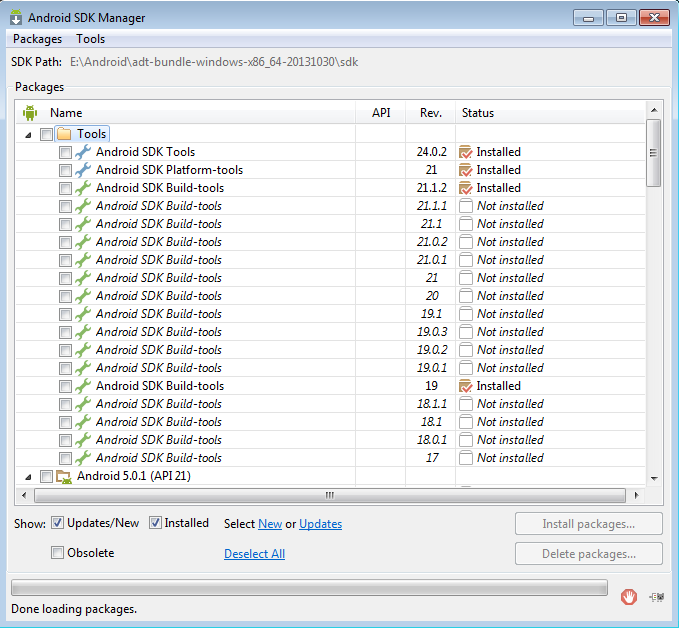The image size is (679, 628).
Task: Check the Android 5.0.1 (API 21) checkbox
Action: [x=46, y=476]
